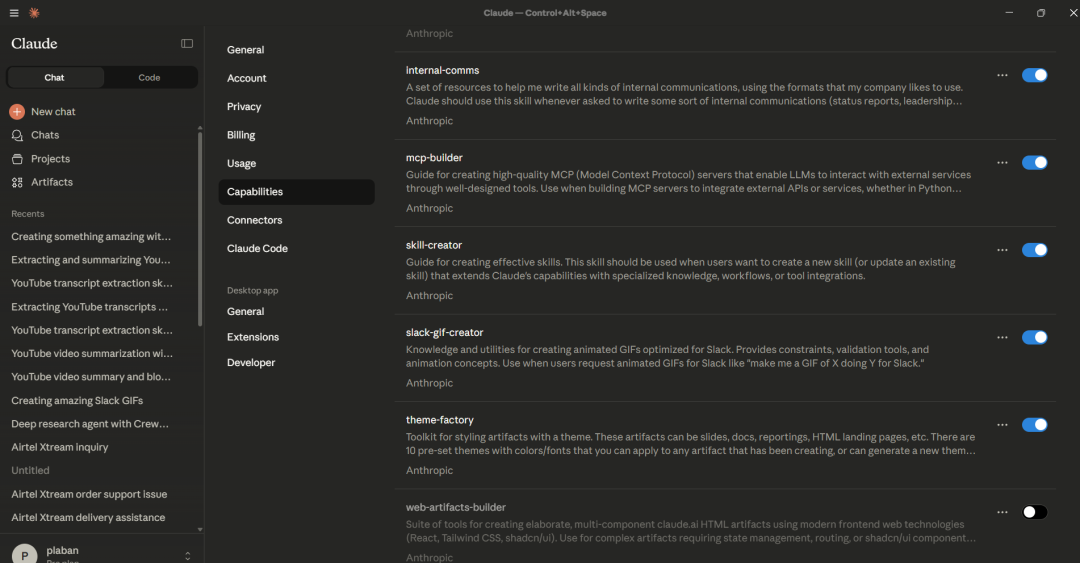Go to Projects page
The height and width of the screenshot is (563, 1080).
[50, 159]
